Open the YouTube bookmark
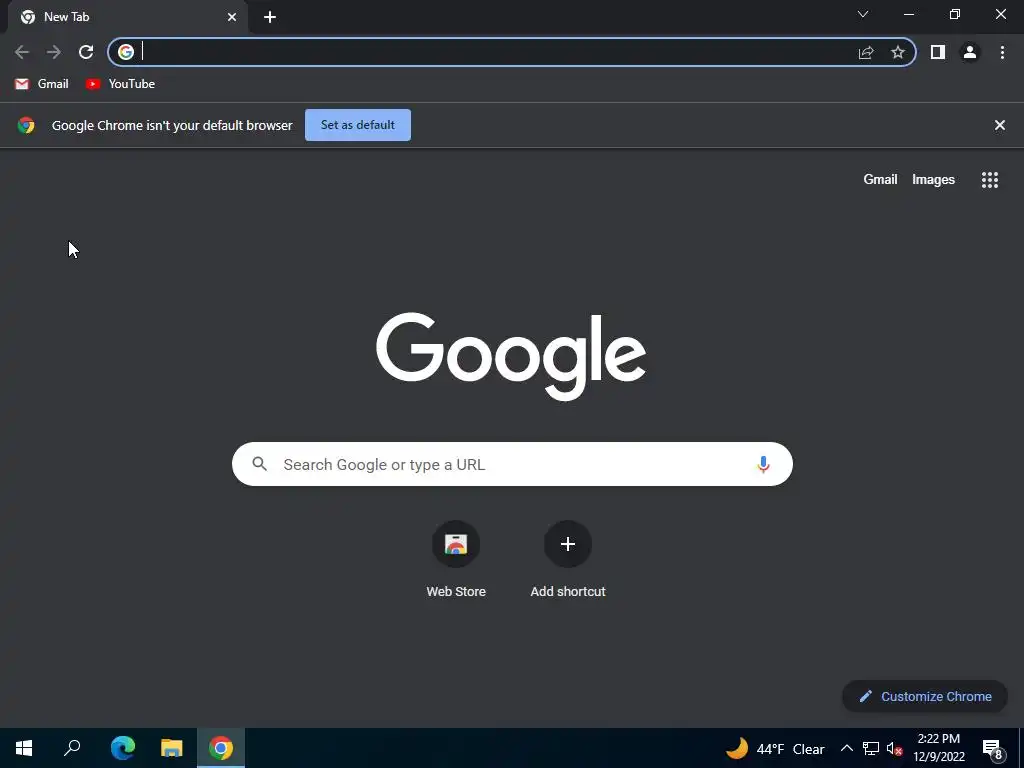Image resolution: width=1024 pixels, height=768 pixels. [x=121, y=84]
